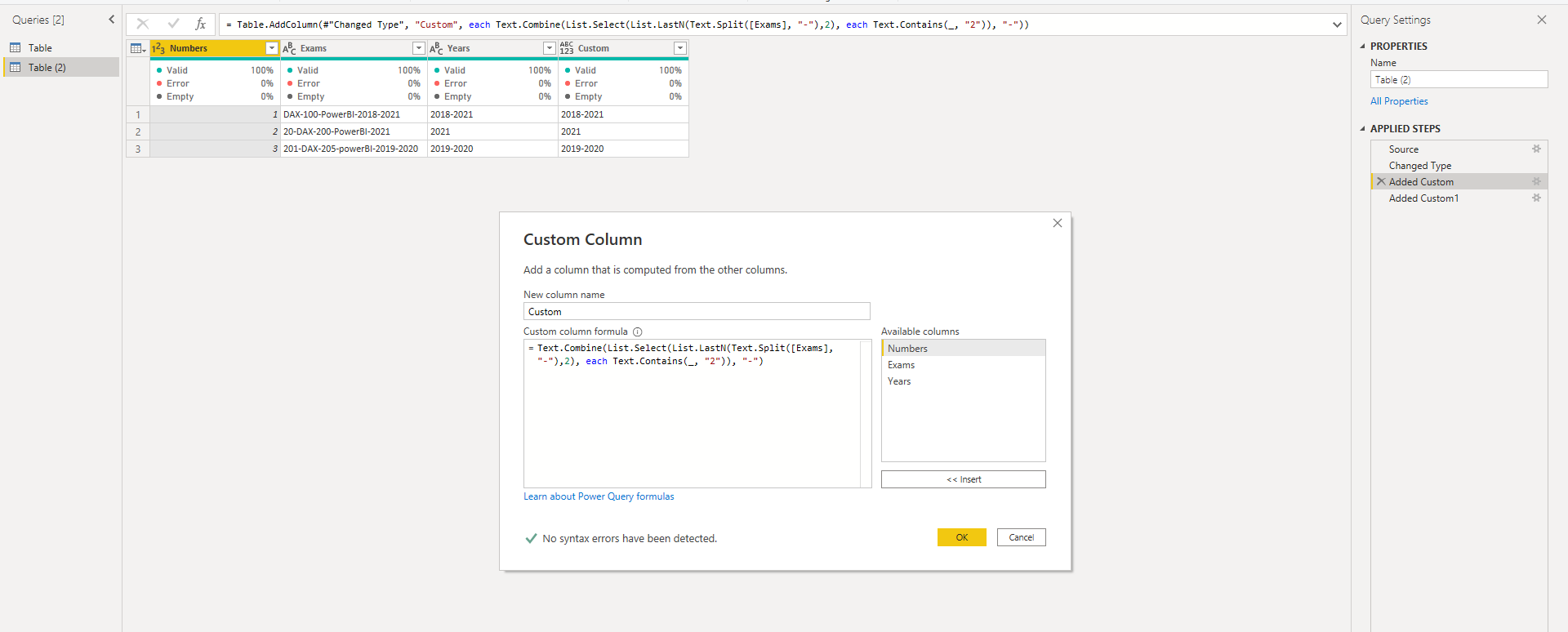
Task: Select the Table (2) query
Action: 62,68
